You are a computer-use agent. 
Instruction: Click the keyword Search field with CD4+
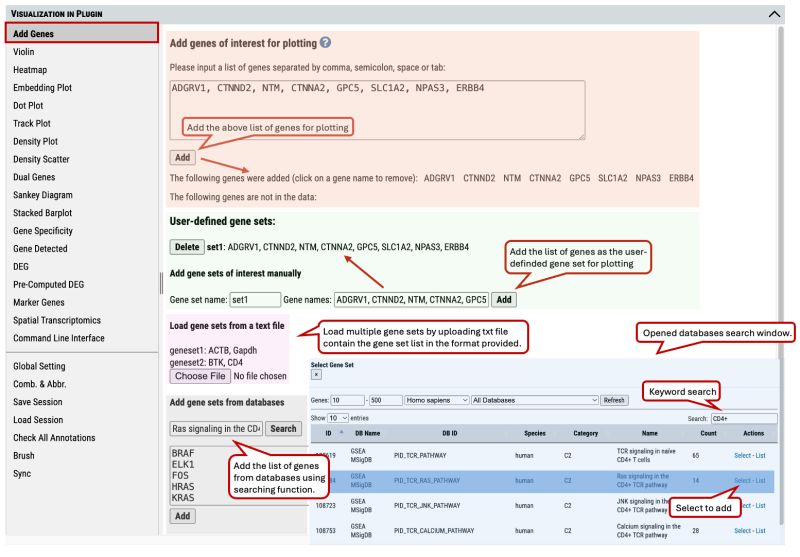pyautogui.click(x=744, y=419)
